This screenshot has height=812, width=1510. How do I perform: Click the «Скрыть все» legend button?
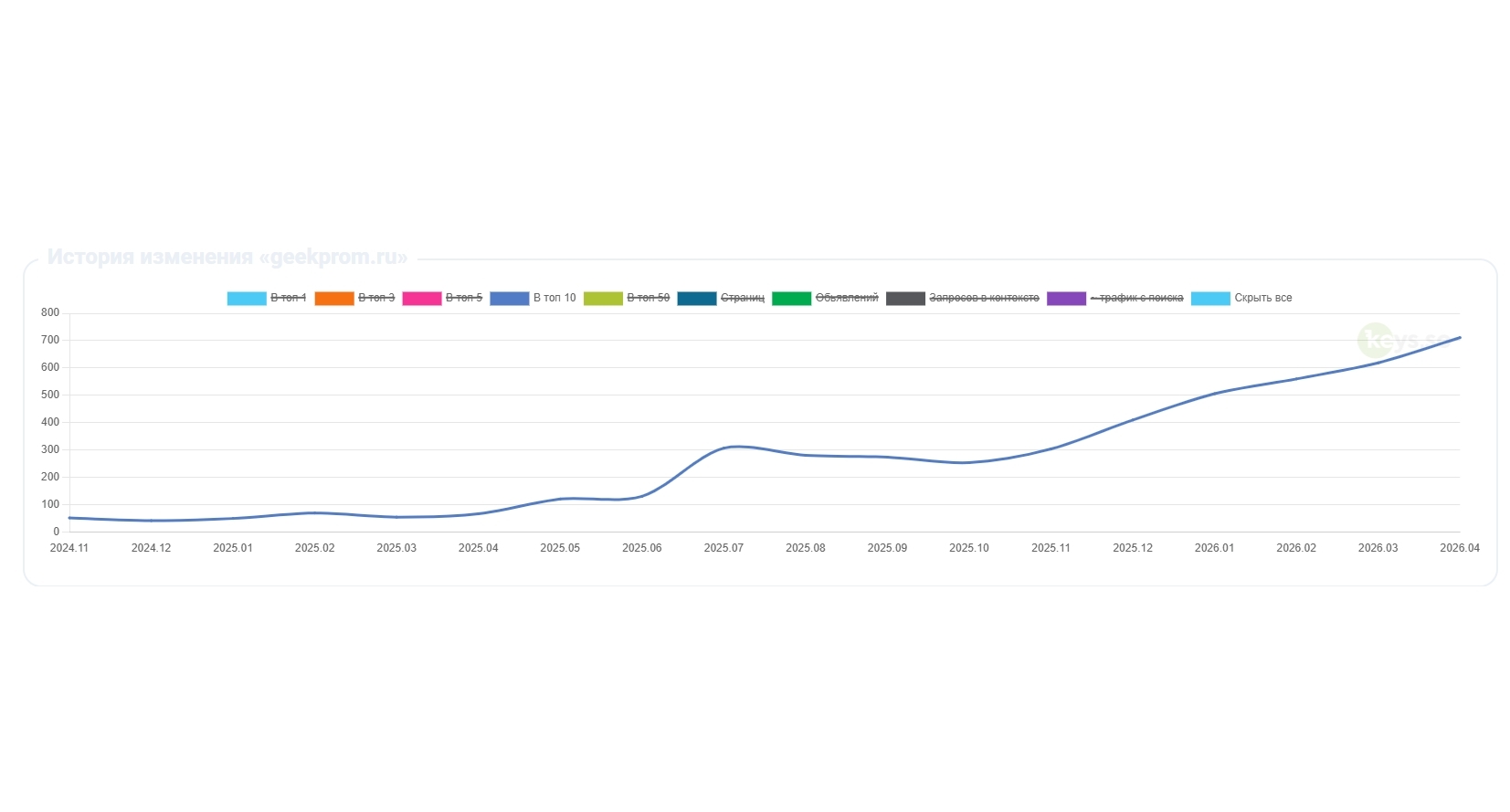tap(1241, 298)
